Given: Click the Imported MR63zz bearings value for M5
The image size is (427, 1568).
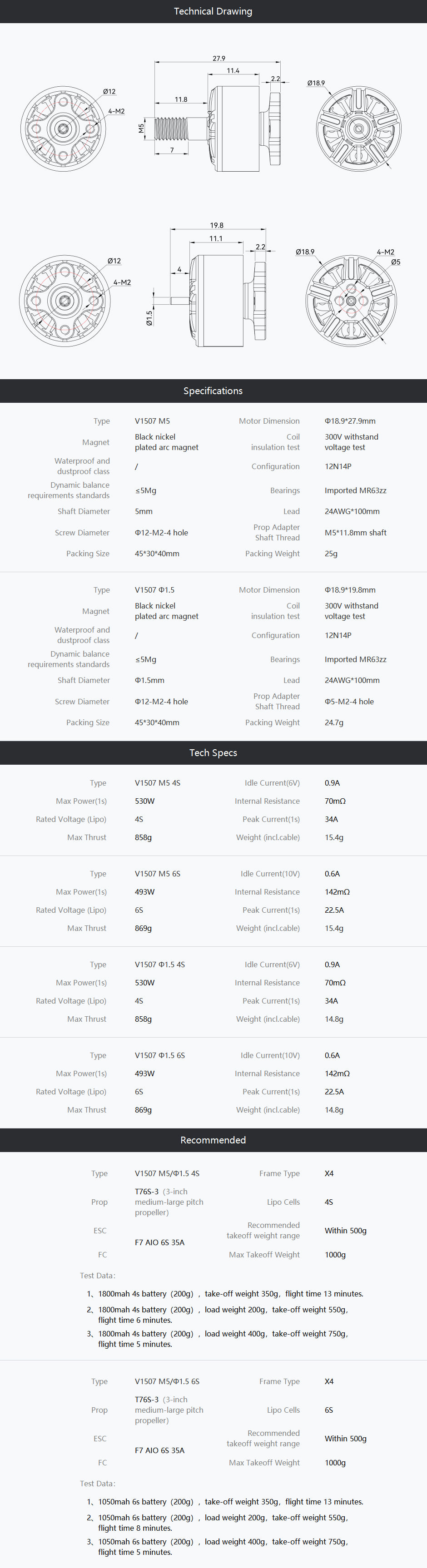Looking at the screenshot, I should [355, 490].
